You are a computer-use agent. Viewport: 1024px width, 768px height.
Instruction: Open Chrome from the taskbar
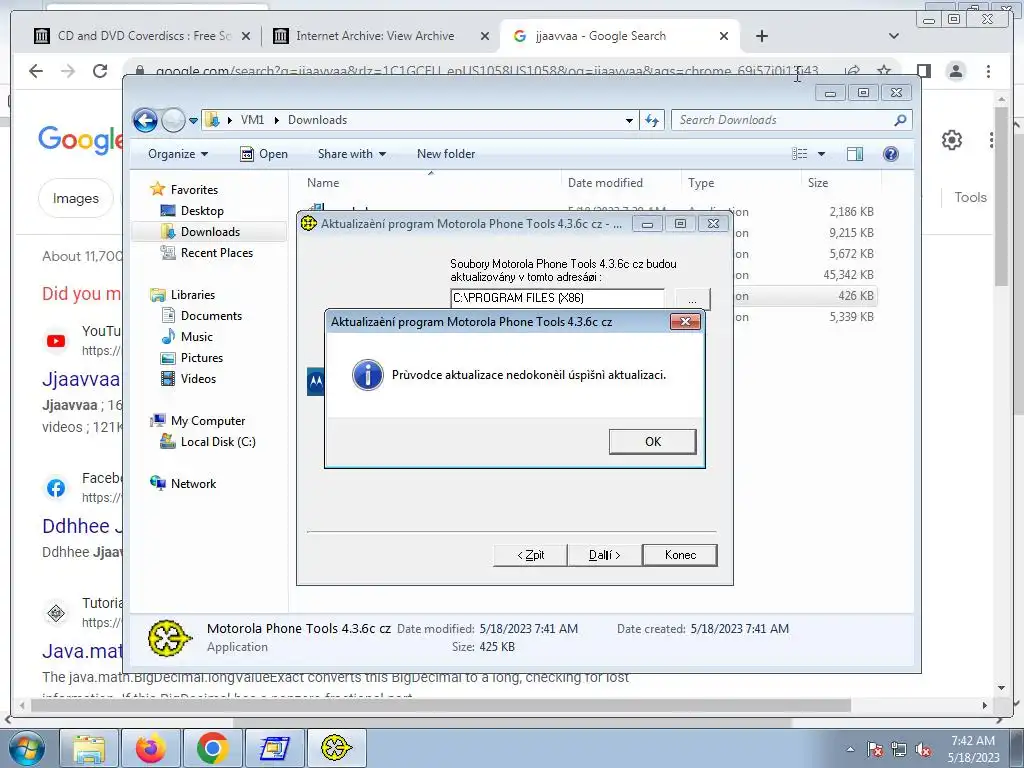(212, 748)
